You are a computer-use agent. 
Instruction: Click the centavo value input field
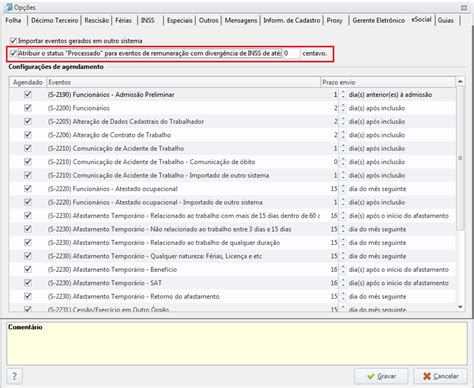click(x=291, y=53)
